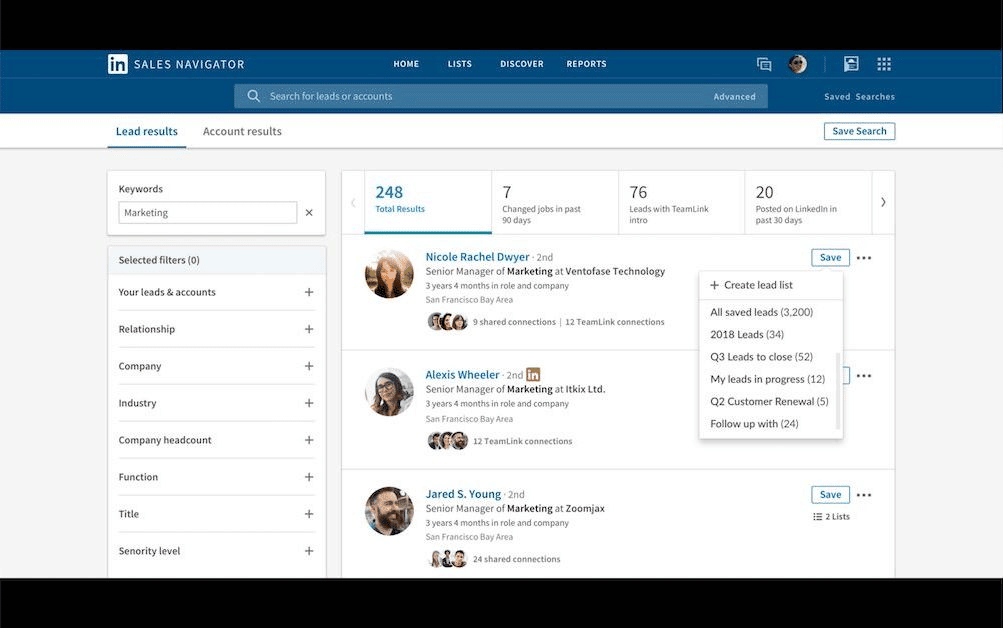The image size is (1003, 628).
Task: Click the 2 Lists icon under Jared's Save
Action: tap(817, 517)
